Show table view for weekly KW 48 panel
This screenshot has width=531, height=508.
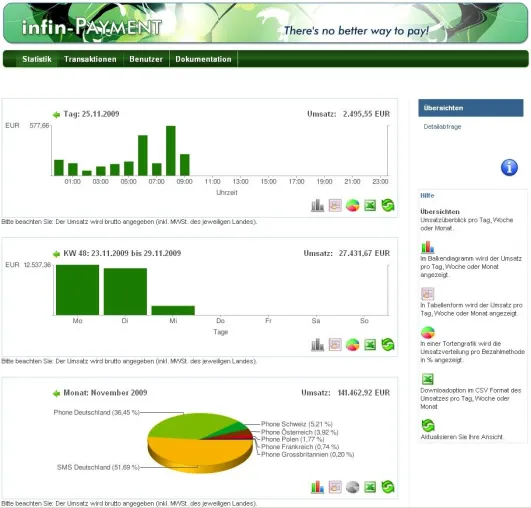(x=335, y=345)
